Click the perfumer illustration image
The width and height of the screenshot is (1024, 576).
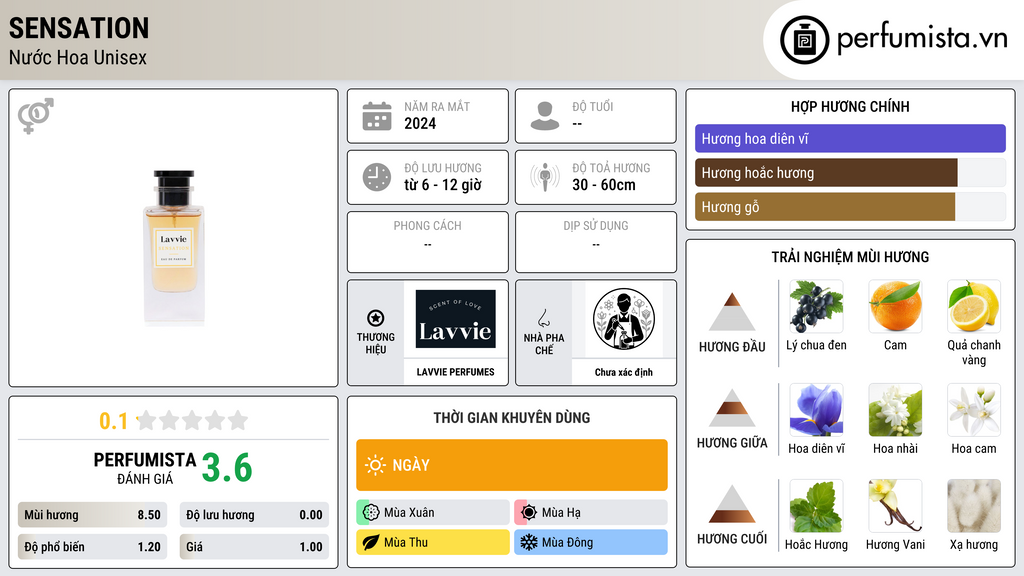[x=624, y=319]
